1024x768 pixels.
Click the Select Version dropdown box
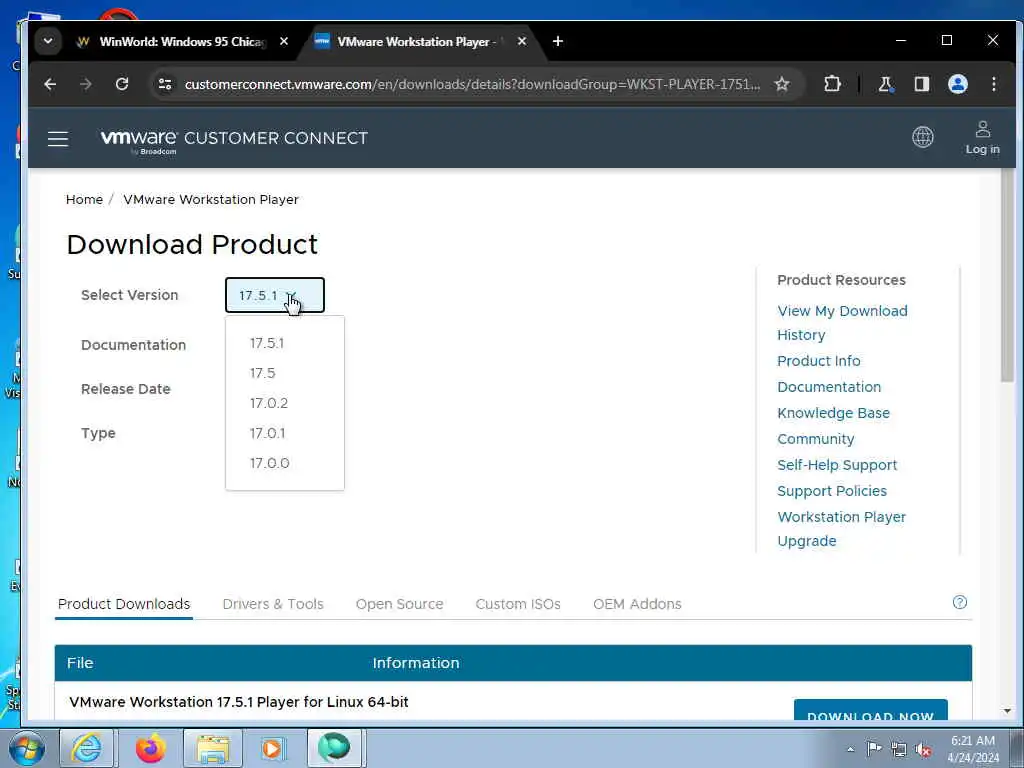point(274,295)
